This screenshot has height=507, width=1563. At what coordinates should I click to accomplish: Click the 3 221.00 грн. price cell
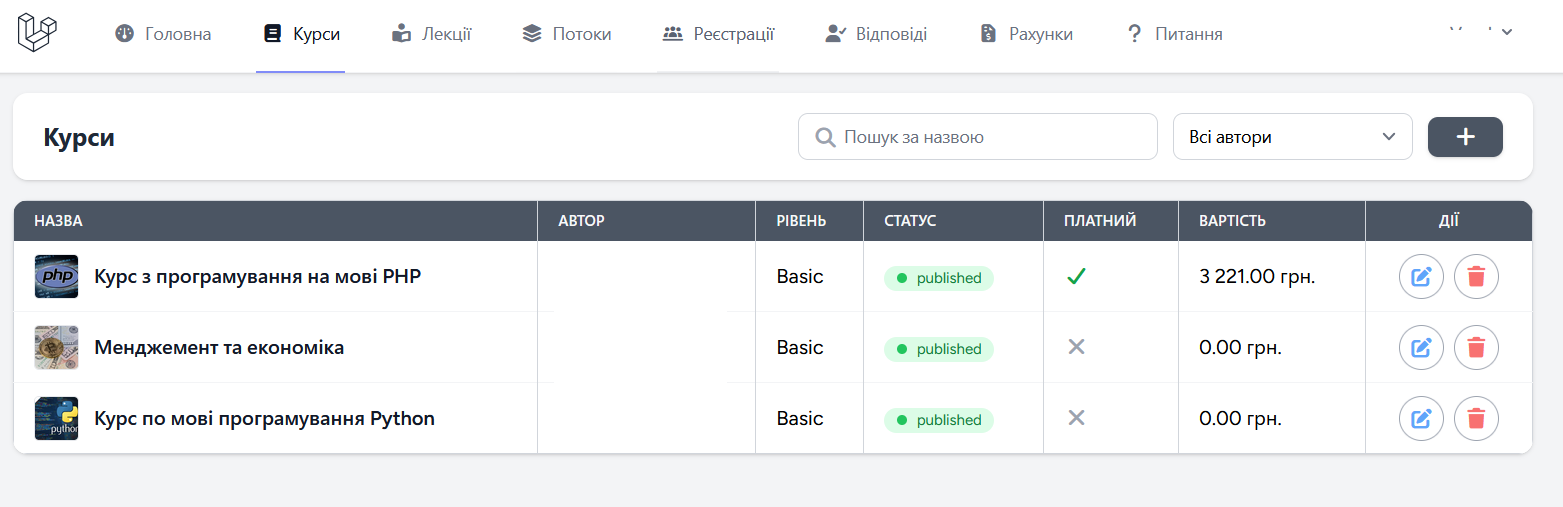[1257, 277]
